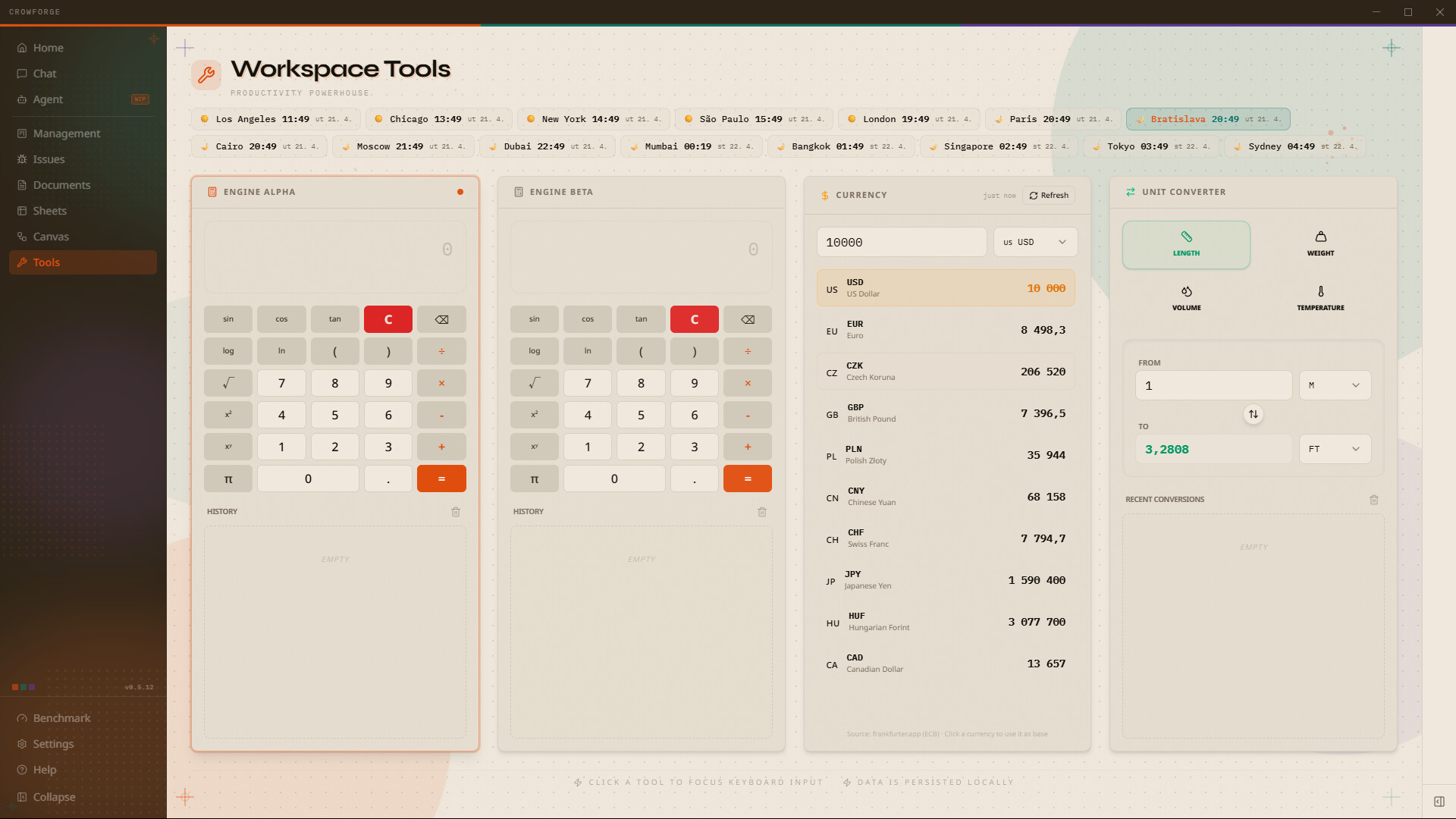The height and width of the screenshot is (819, 1456).
Task: Select the Bratislava world clock chip
Action: (1208, 119)
